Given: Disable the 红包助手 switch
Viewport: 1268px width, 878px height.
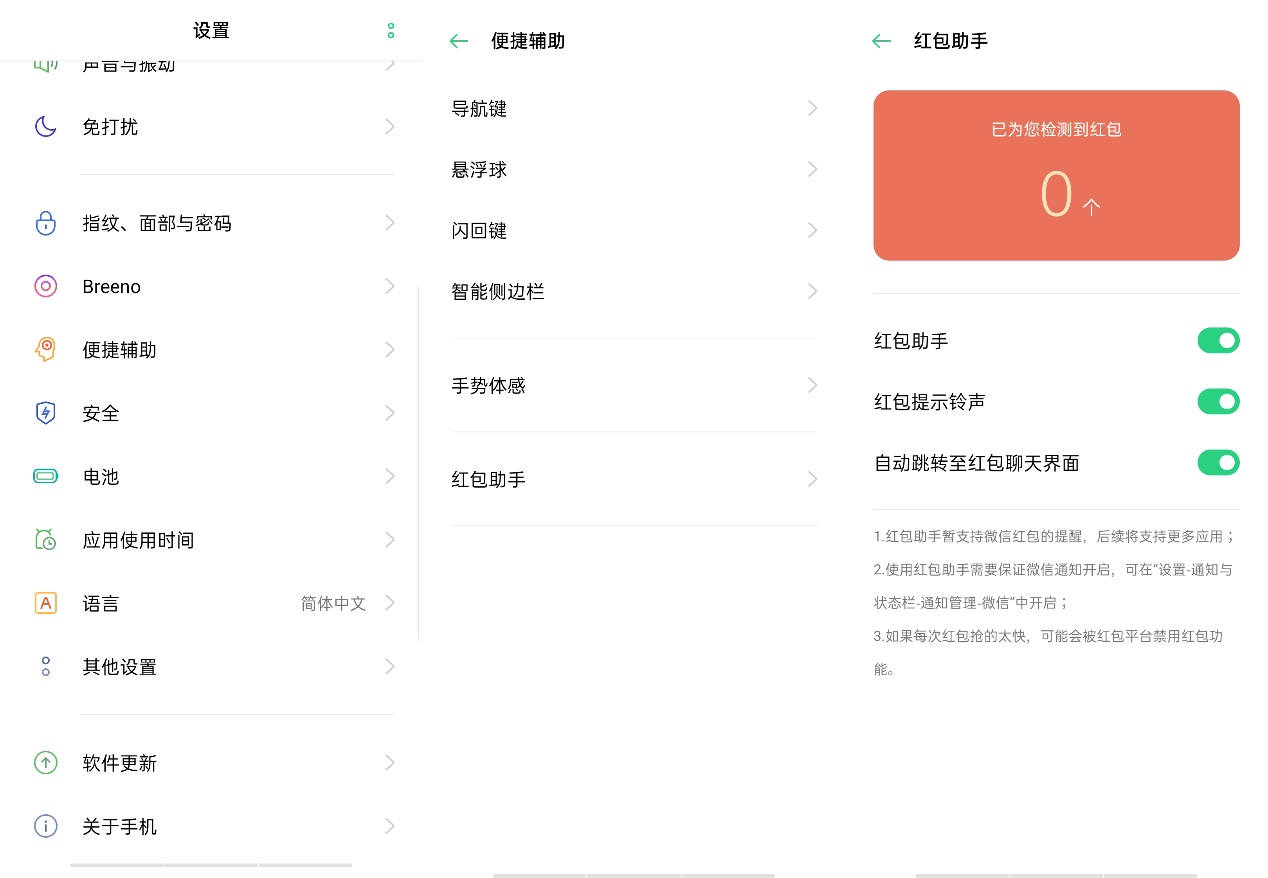Looking at the screenshot, I should [1218, 340].
